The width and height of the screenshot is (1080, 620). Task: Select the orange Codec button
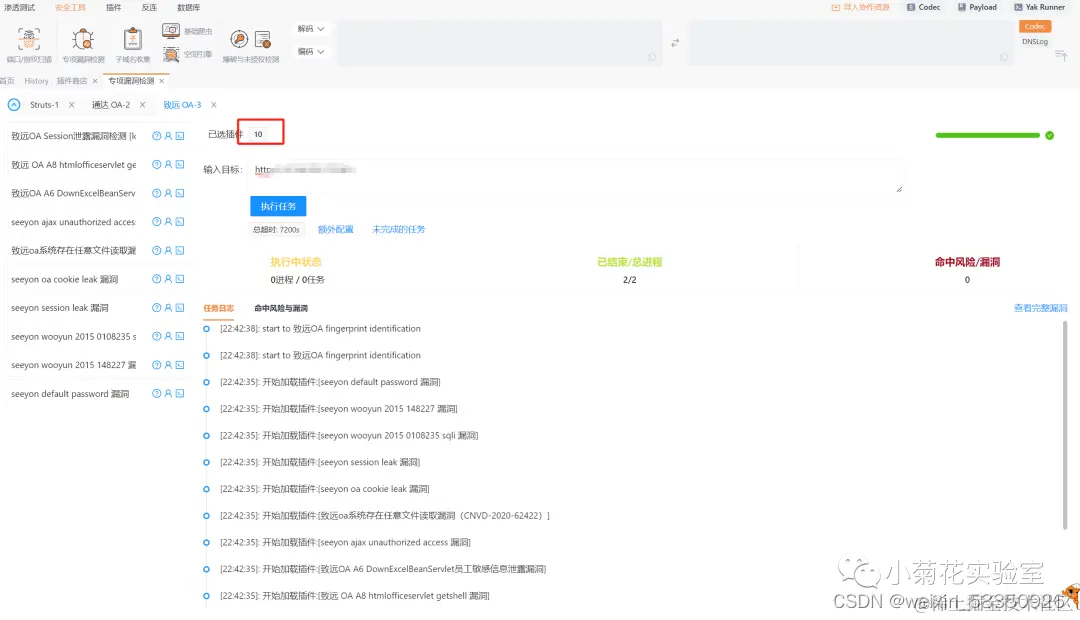tap(1035, 26)
